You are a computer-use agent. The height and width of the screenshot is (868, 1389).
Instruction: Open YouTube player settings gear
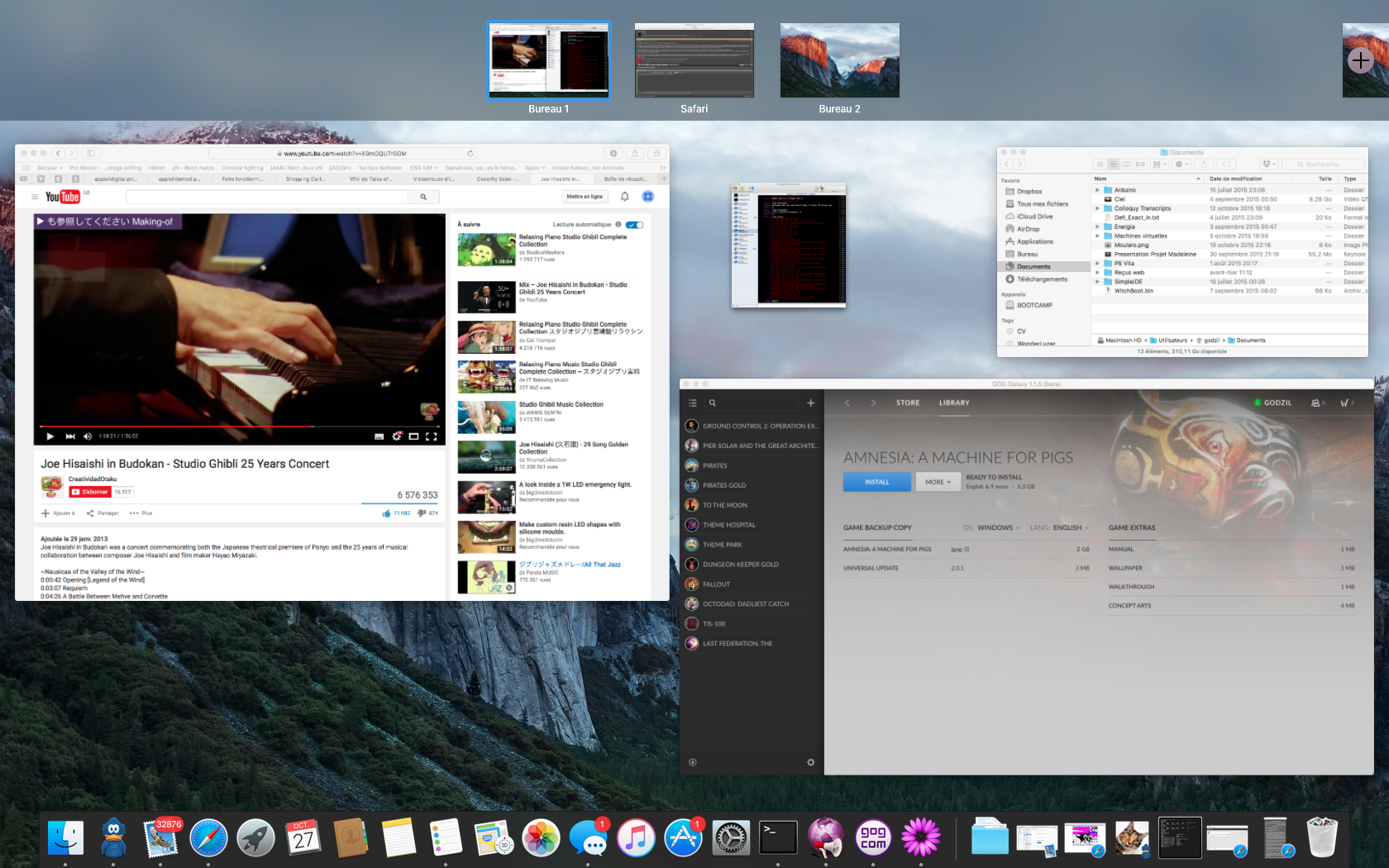click(397, 436)
